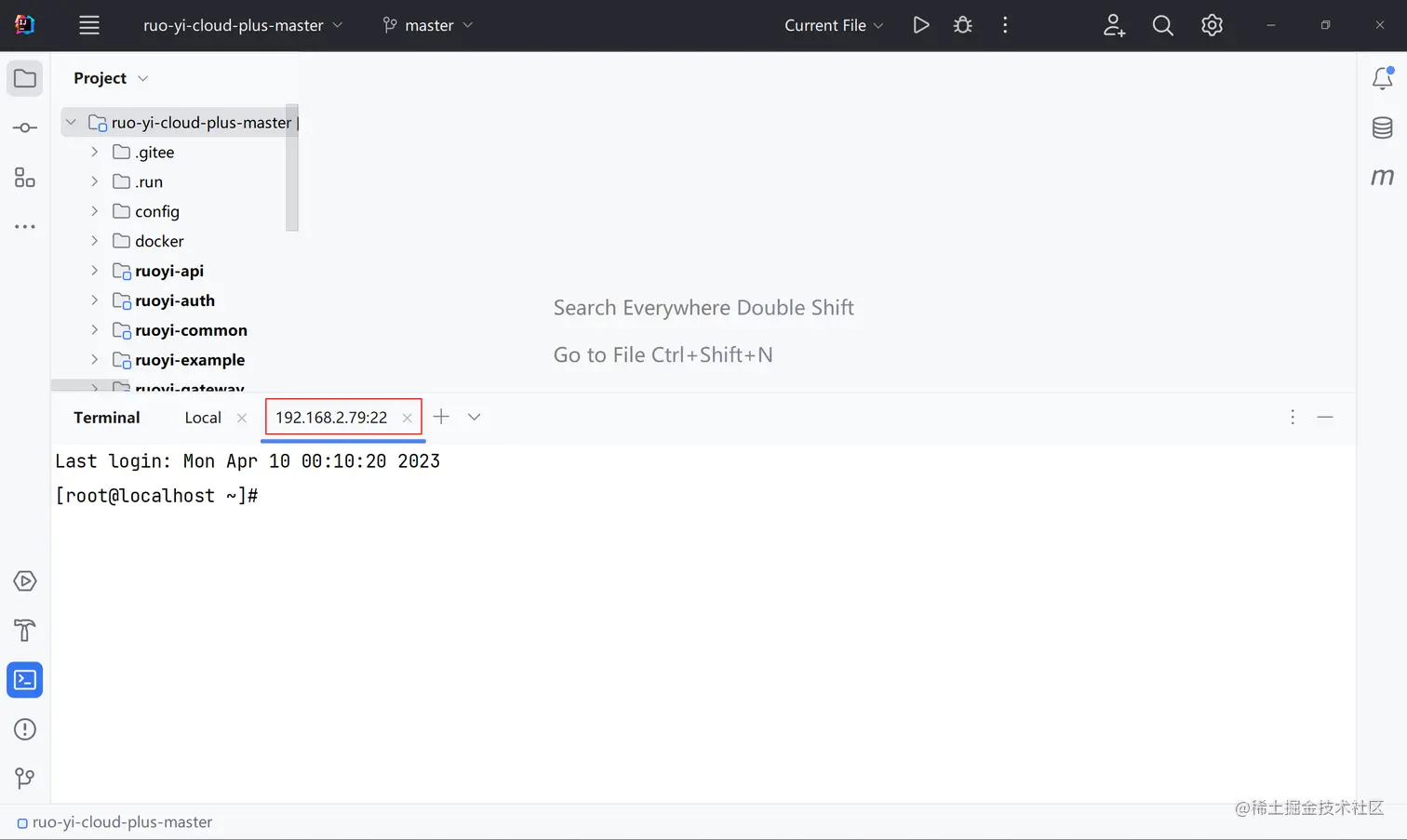Open the Structure tool window icon
The height and width of the screenshot is (840, 1407).
tap(25, 177)
